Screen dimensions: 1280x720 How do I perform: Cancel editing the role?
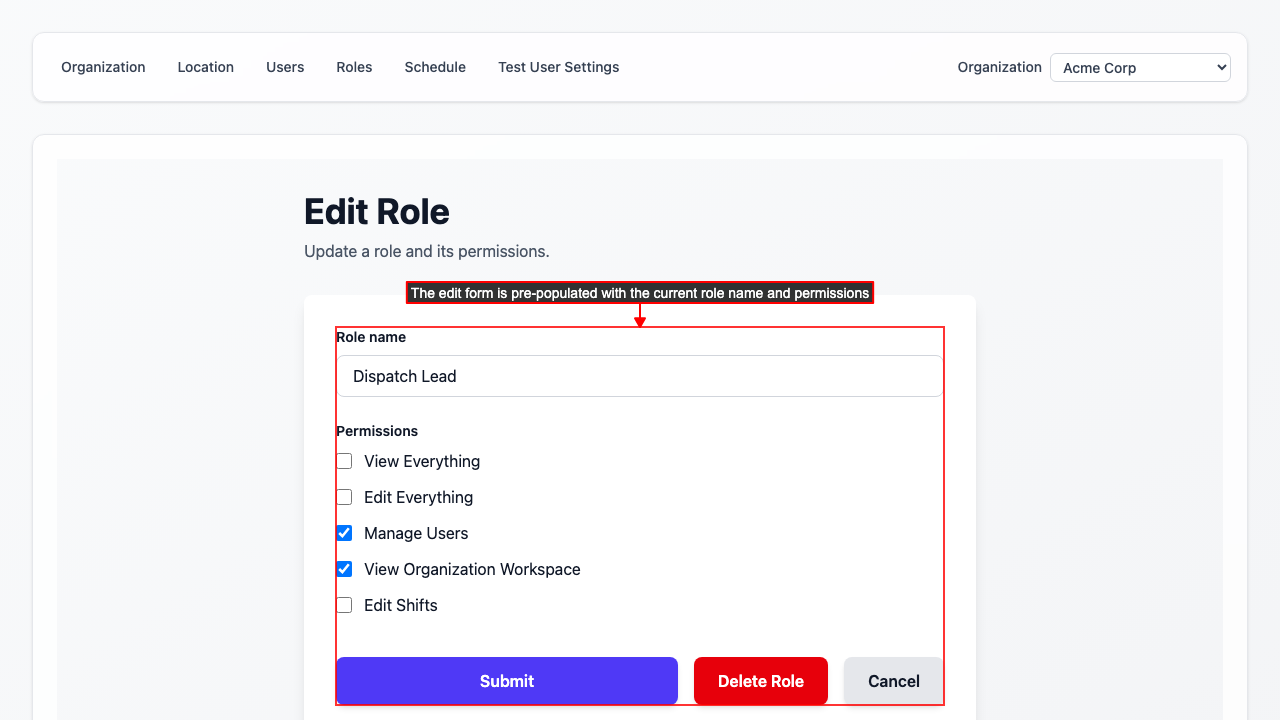click(892, 681)
